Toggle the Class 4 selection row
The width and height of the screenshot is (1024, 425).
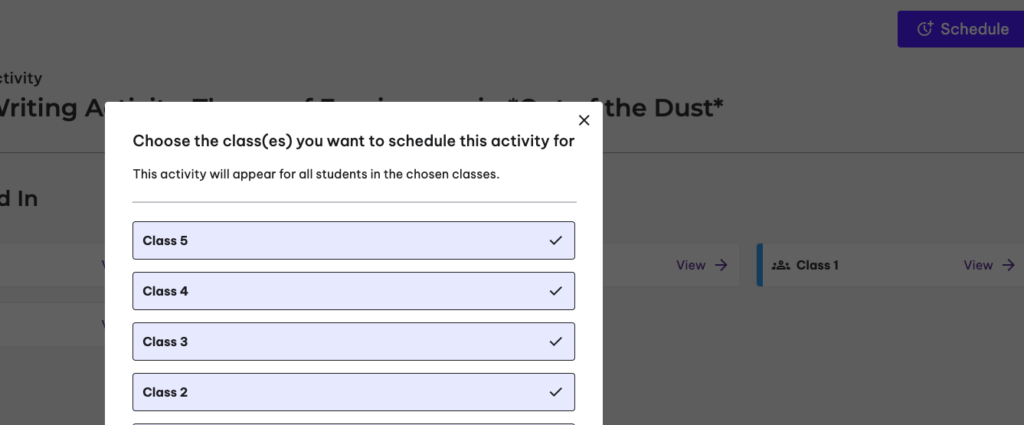tap(353, 291)
